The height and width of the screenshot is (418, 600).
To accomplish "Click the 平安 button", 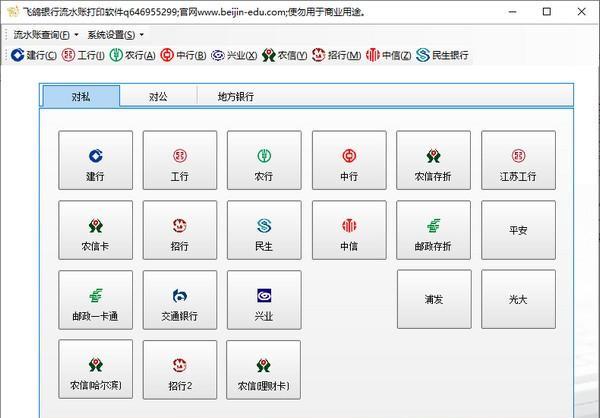I will [x=518, y=230].
